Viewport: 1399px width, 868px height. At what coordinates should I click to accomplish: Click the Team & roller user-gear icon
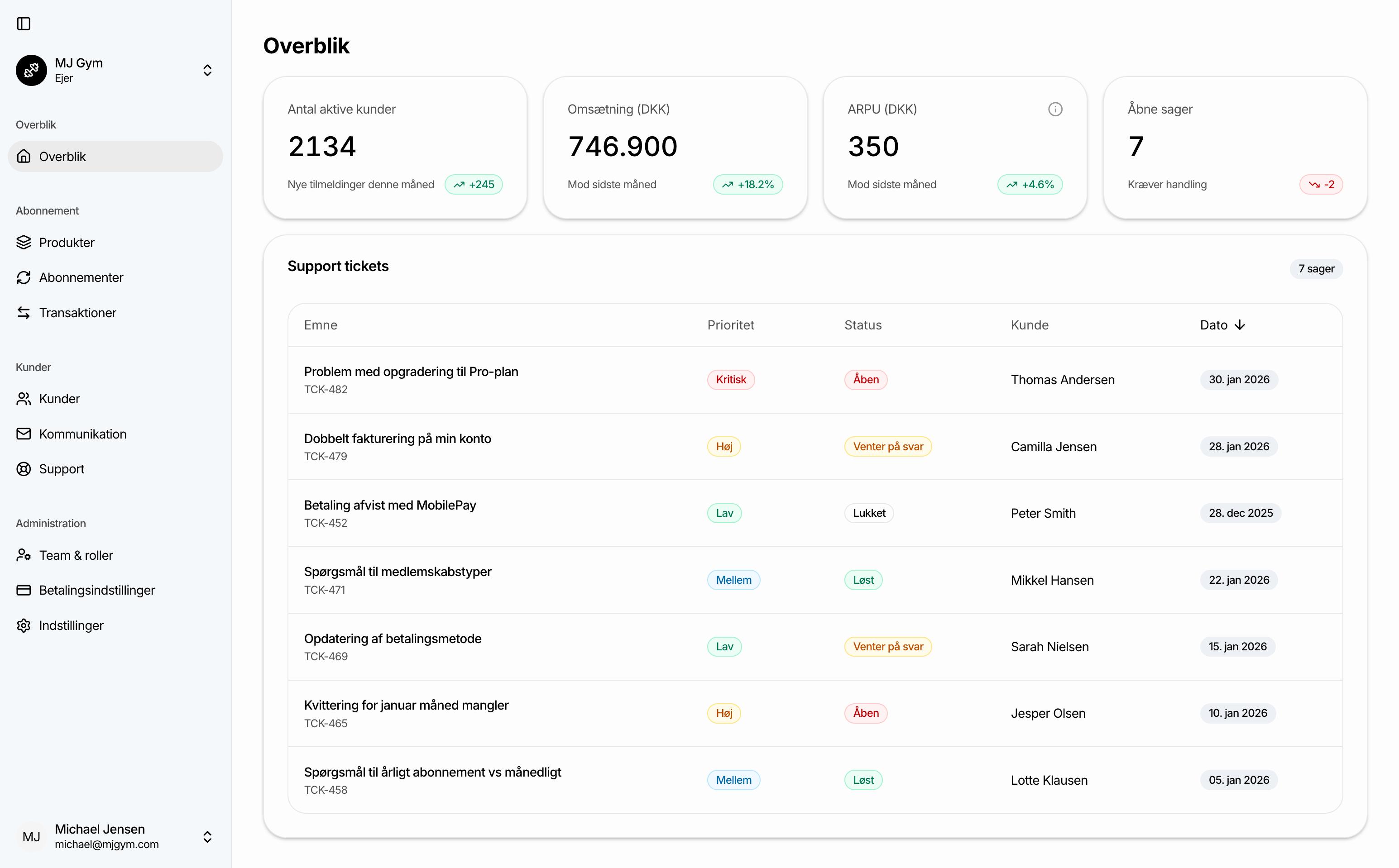coord(24,555)
